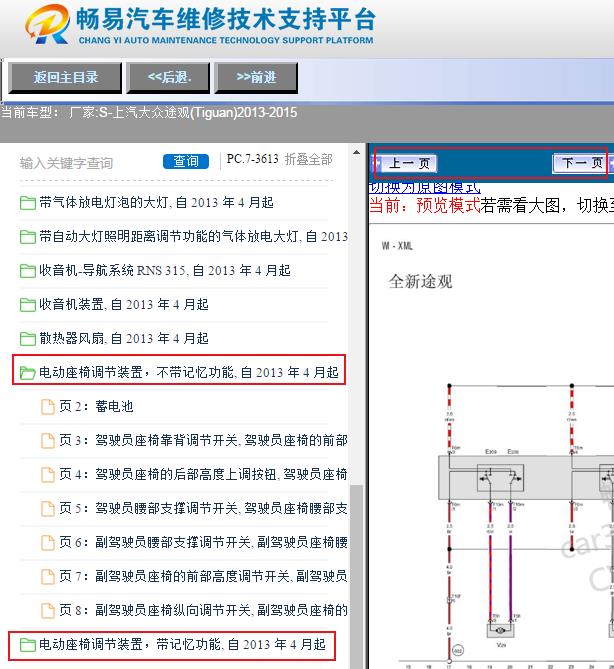Collapse the open folder icon for 不带记忆功能

[28, 373]
